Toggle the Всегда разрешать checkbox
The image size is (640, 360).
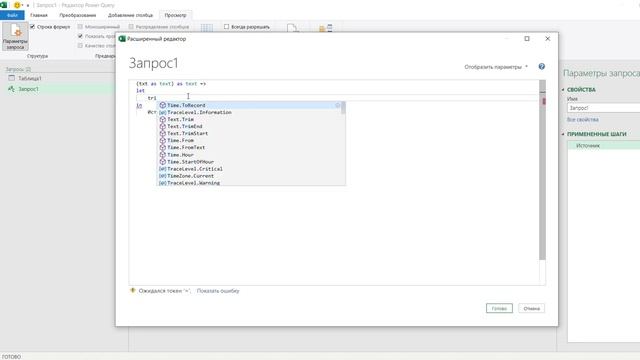(x=227, y=27)
